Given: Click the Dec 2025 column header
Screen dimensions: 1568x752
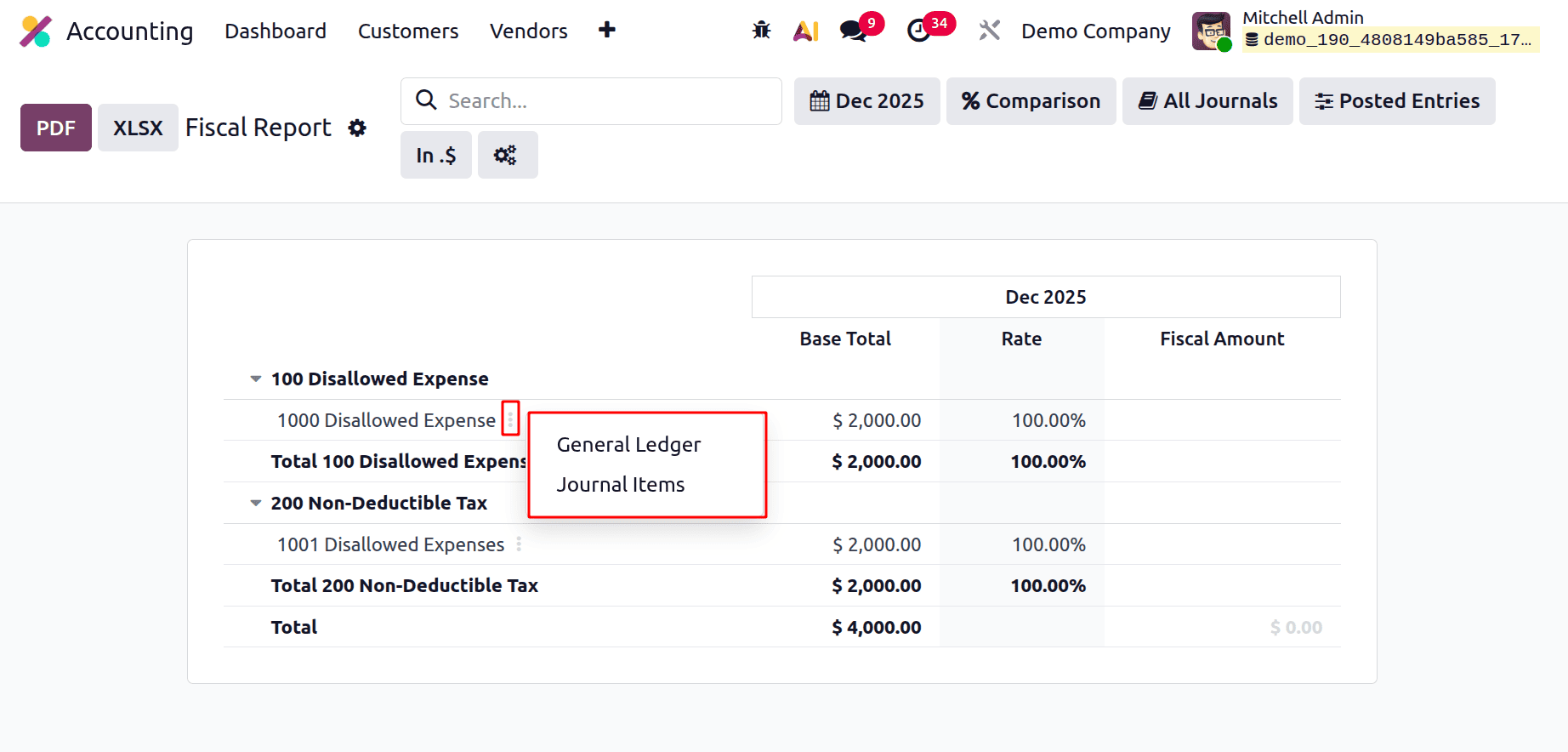Looking at the screenshot, I should [1046, 297].
